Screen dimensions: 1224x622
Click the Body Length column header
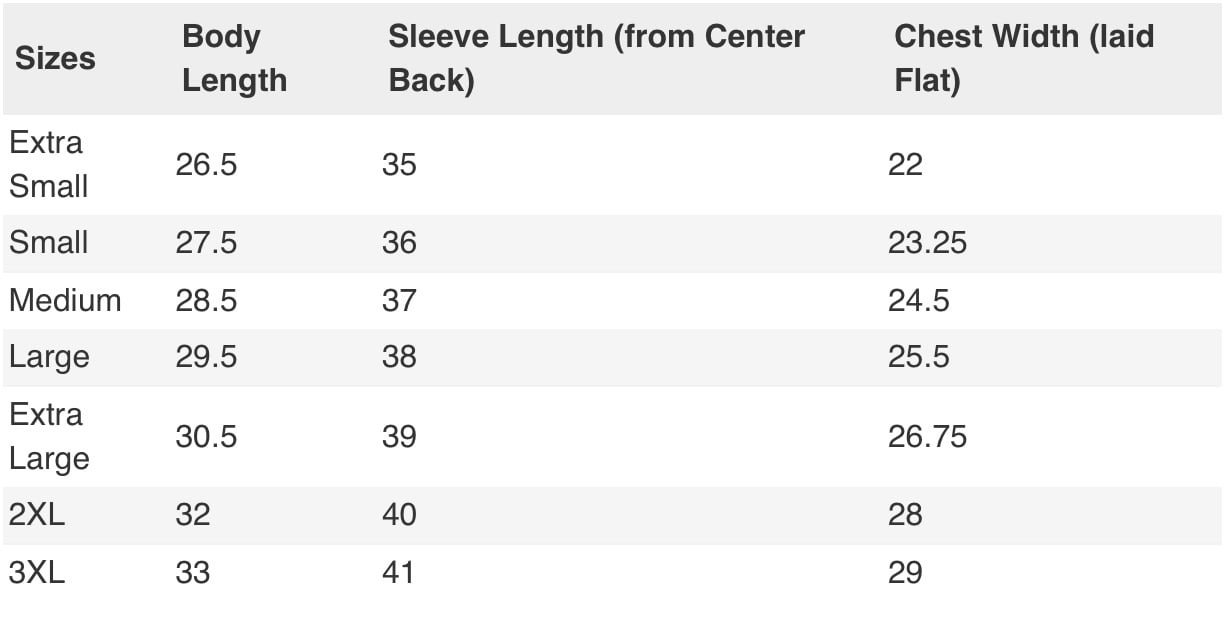pos(234,58)
